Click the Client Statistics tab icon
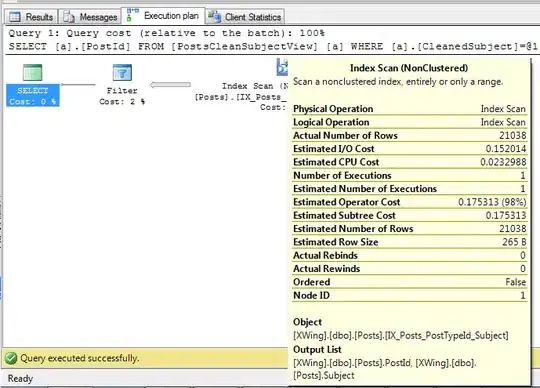The width and height of the screenshot is (540, 388). (x=214, y=16)
